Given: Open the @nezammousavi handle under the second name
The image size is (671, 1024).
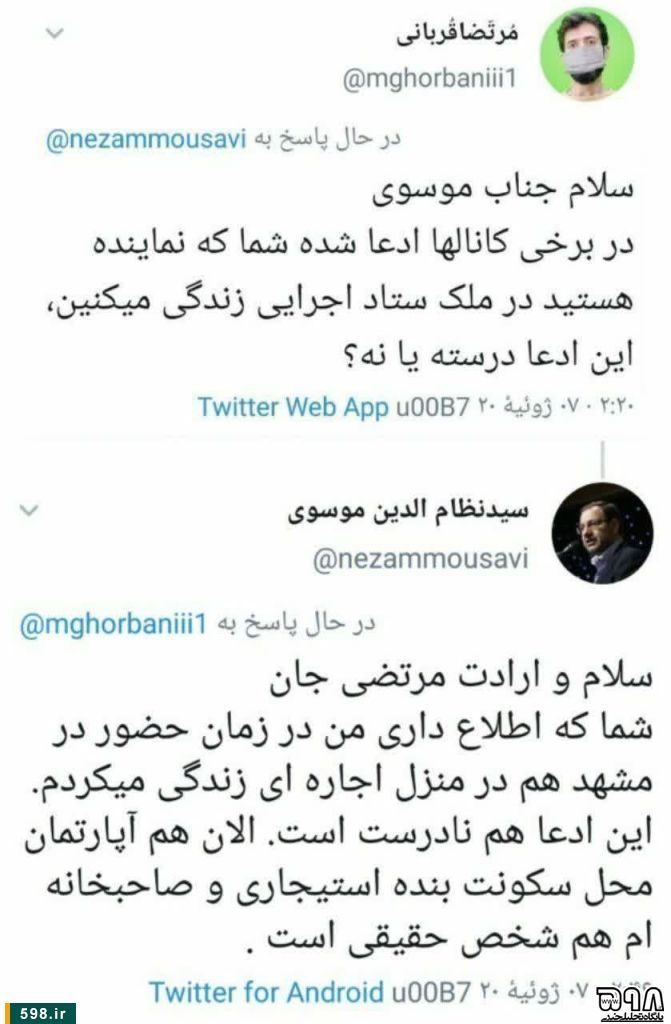Looking at the screenshot, I should click(x=420, y=558).
